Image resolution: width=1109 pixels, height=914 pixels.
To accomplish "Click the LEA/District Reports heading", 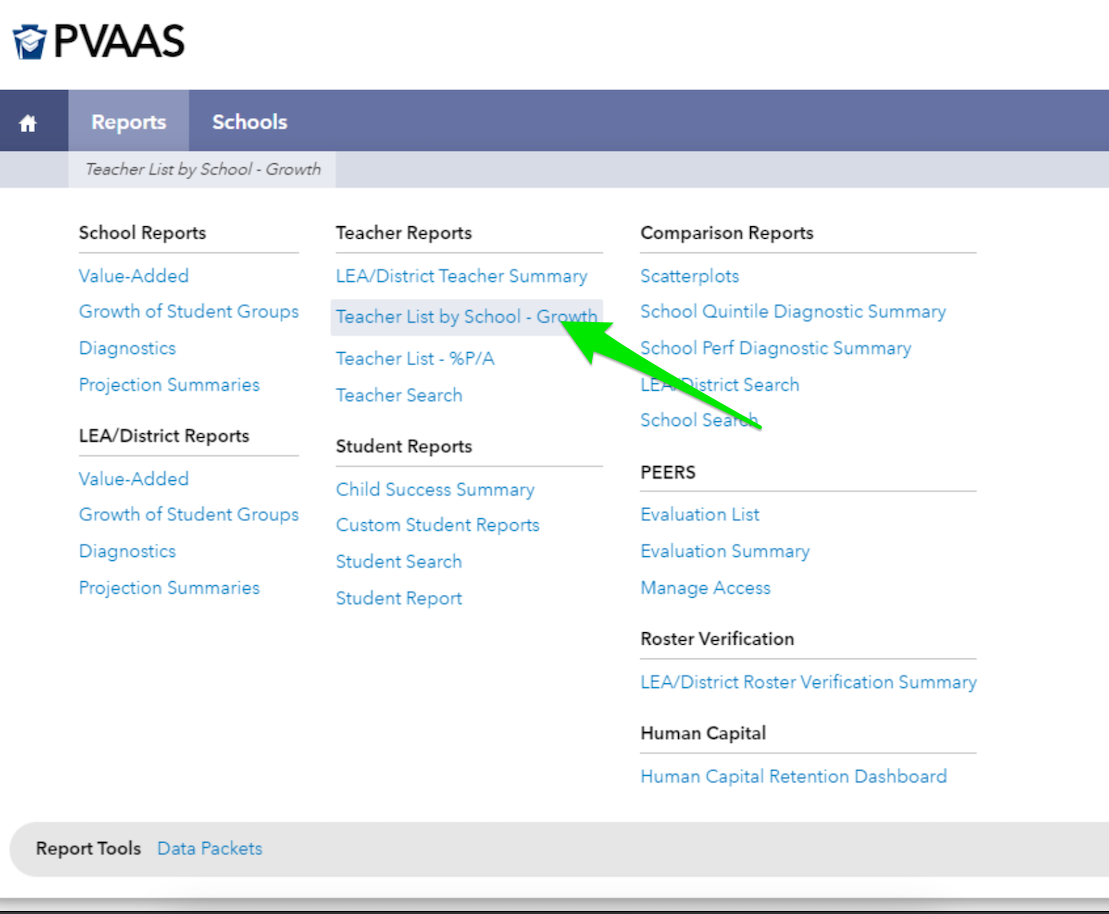I will click(x=164, y=436).
